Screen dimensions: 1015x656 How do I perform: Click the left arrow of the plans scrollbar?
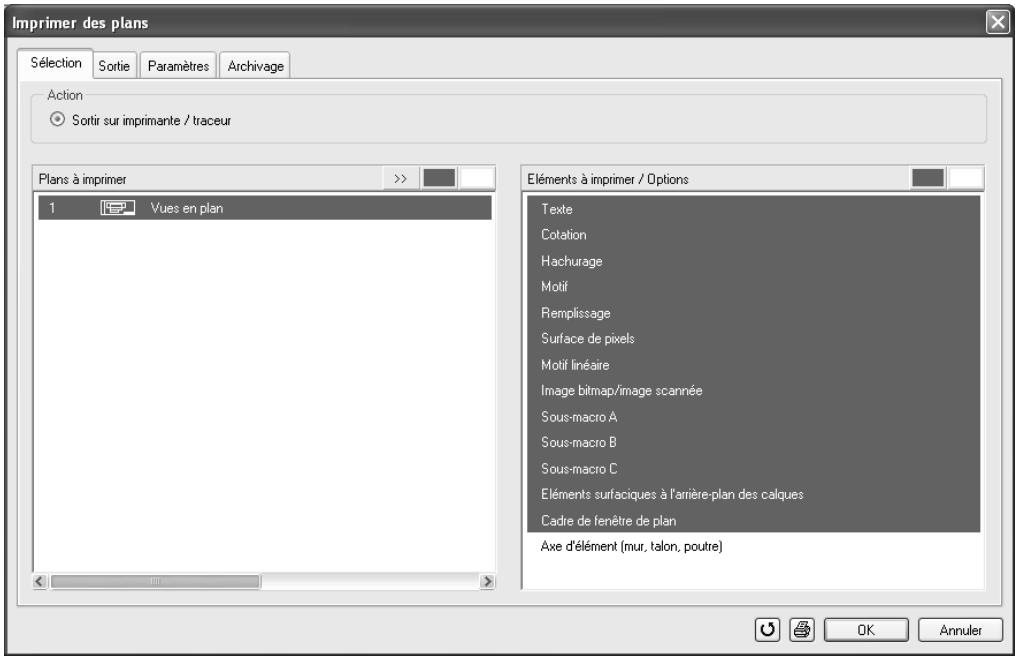(40, 582)
